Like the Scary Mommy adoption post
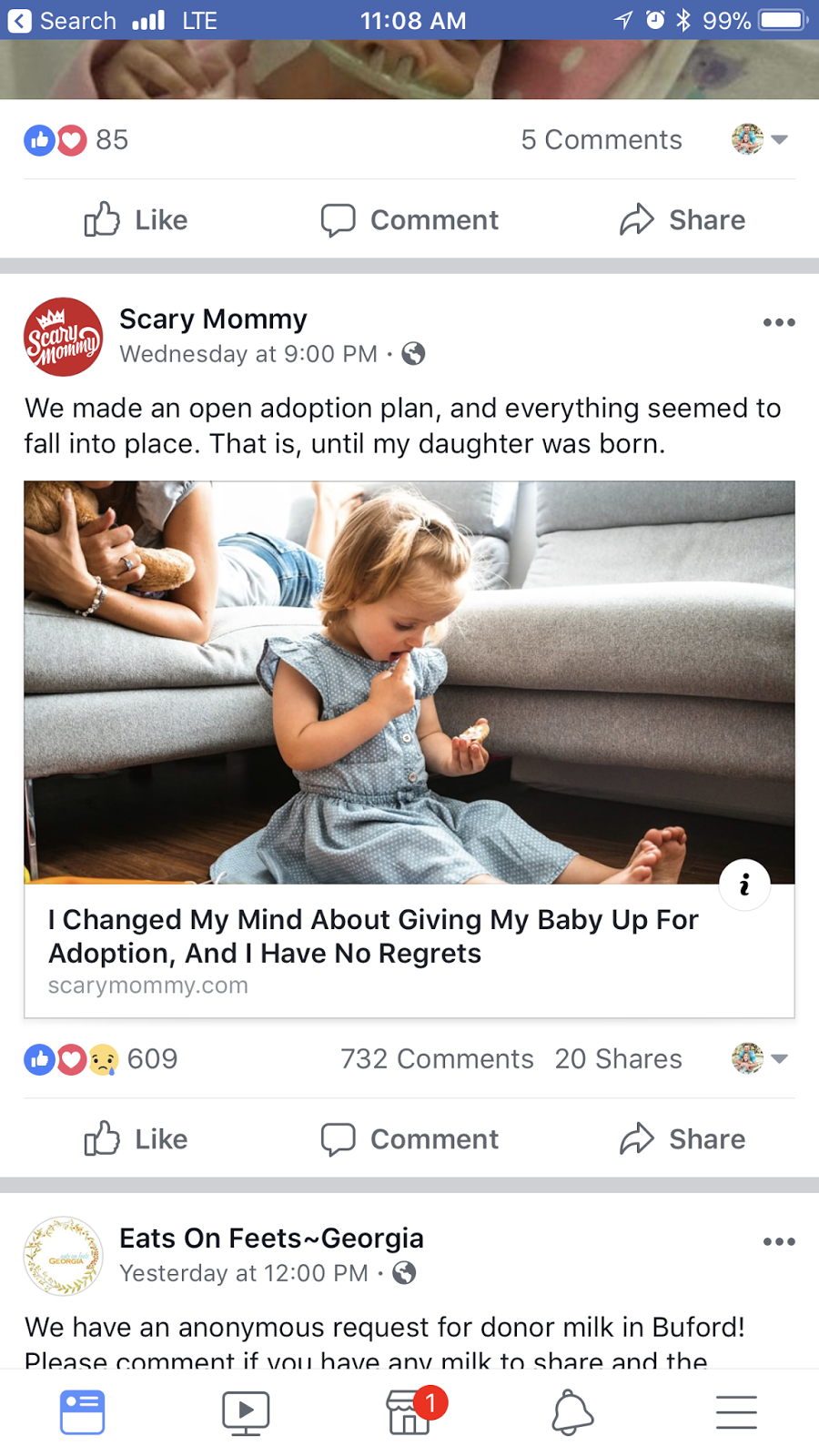This screenshot has height=1456, width=819. pyautogui.click(x=136, y=1139)
